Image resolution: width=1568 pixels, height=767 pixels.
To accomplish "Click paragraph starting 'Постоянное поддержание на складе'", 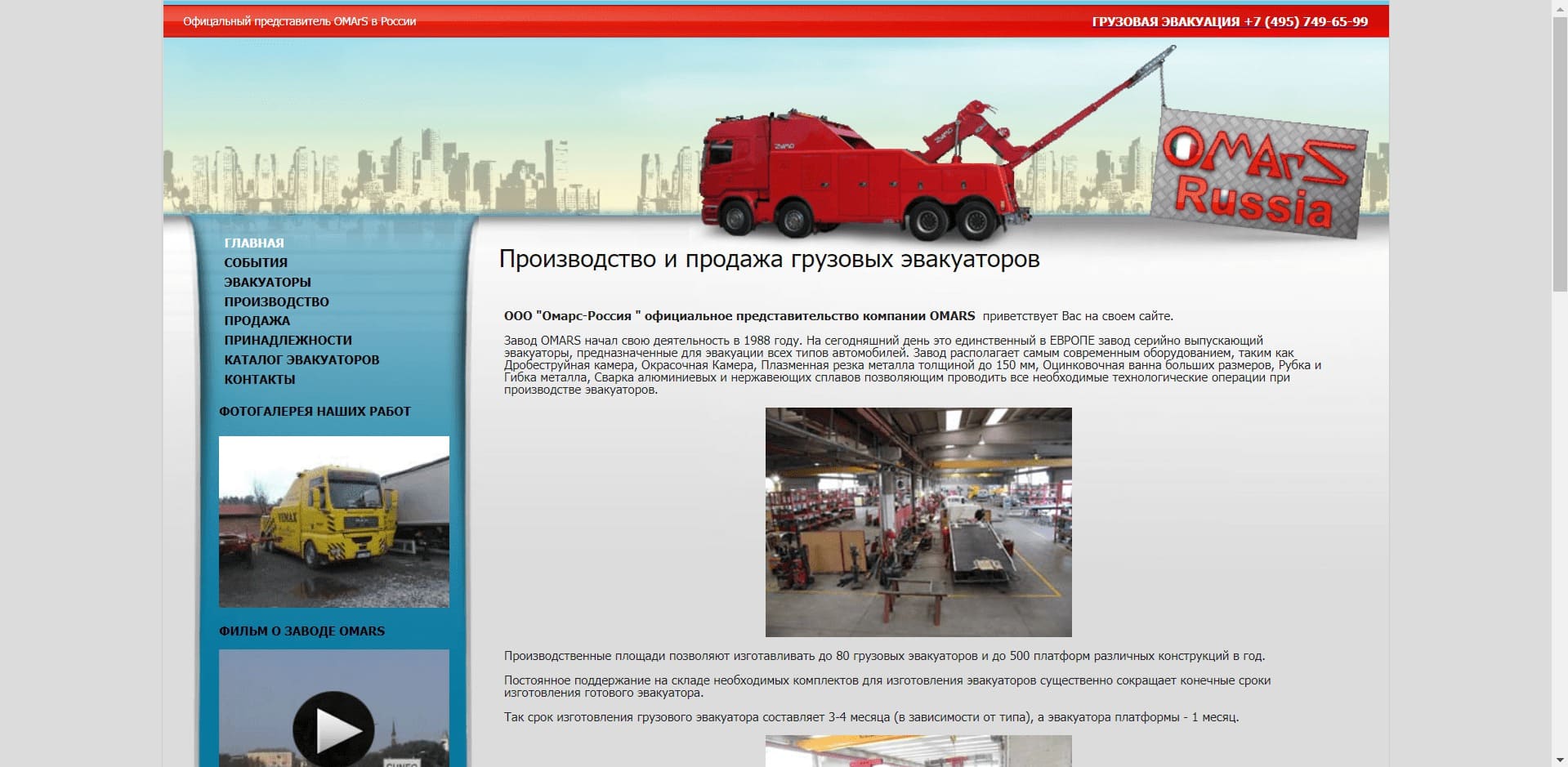I will pos(887,687).
